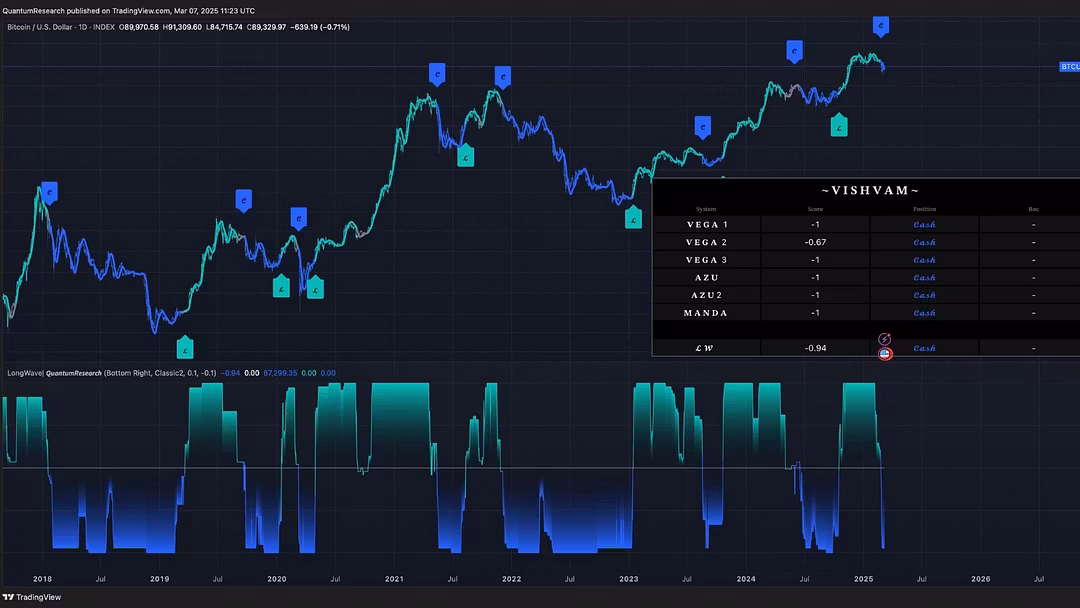Click Cash position in AZU row
The width and height of the screenshot is (1080, 608).
tap(924, 277)
